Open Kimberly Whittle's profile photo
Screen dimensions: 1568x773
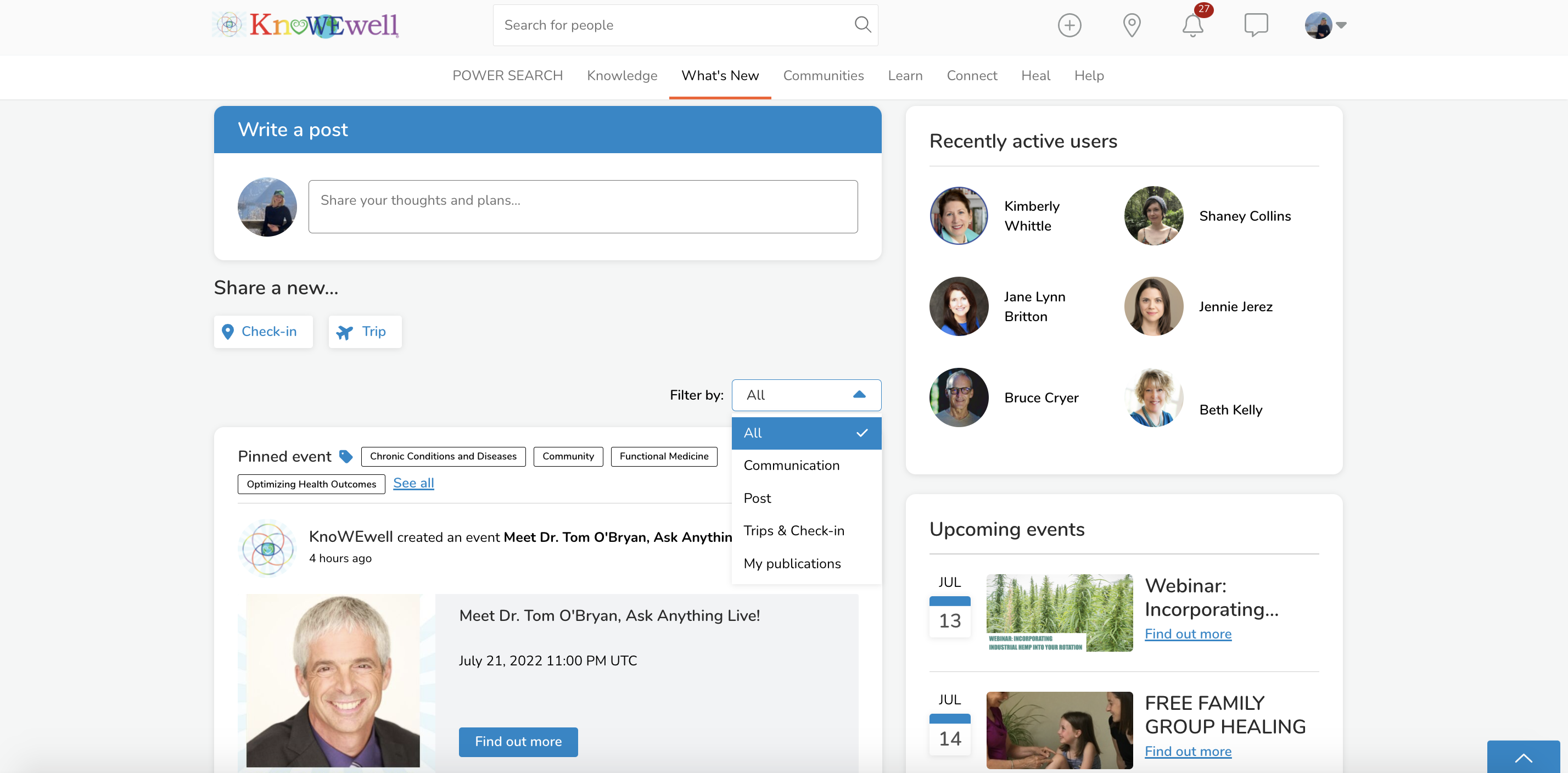click(x=959, y=215)
